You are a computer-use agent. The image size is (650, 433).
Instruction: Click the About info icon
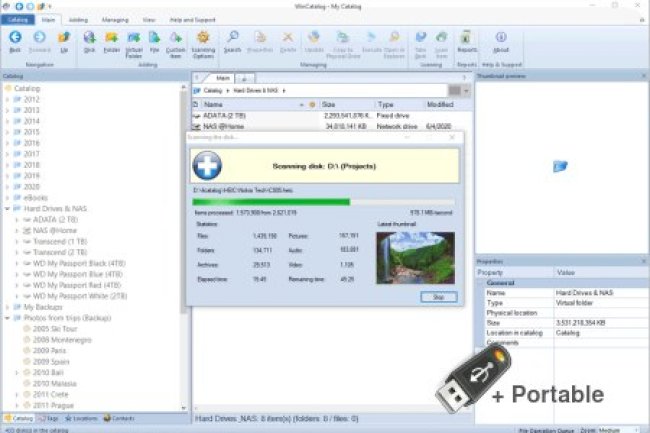pos(501,39)
